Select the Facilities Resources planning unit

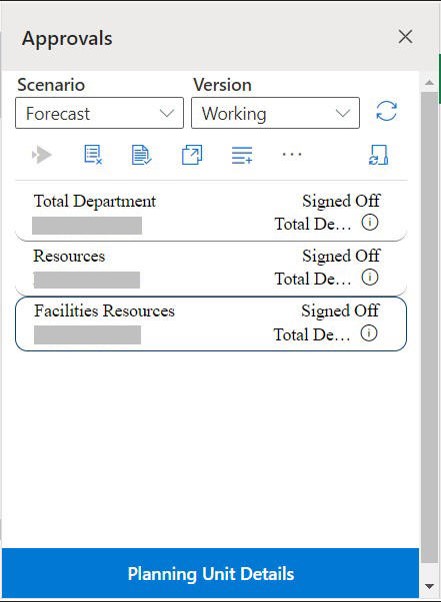click(x=211, y=324)
